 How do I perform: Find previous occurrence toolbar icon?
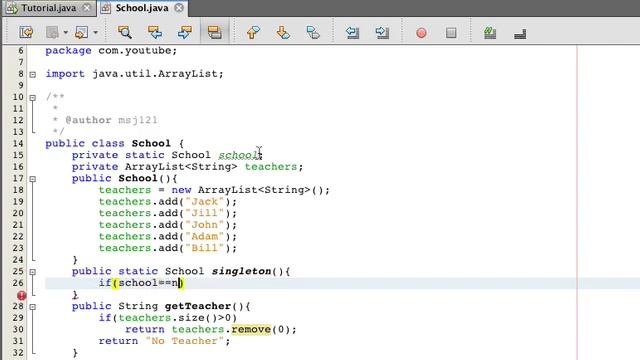pyautogui.click(x=155, y=32)
